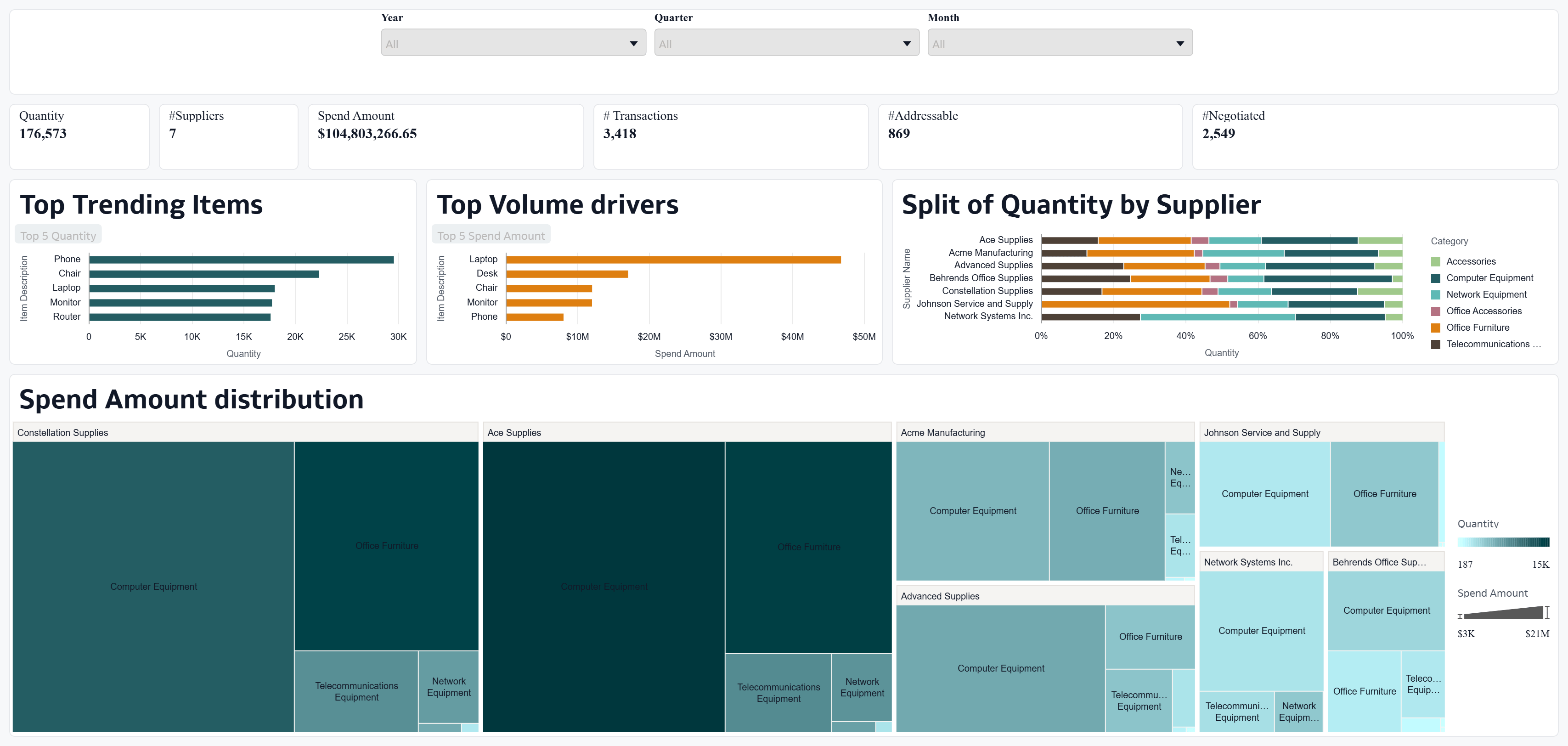Select the Office Accessories legend swatch
This screenshot has height=746, width=1568.
coord(1435,311)
